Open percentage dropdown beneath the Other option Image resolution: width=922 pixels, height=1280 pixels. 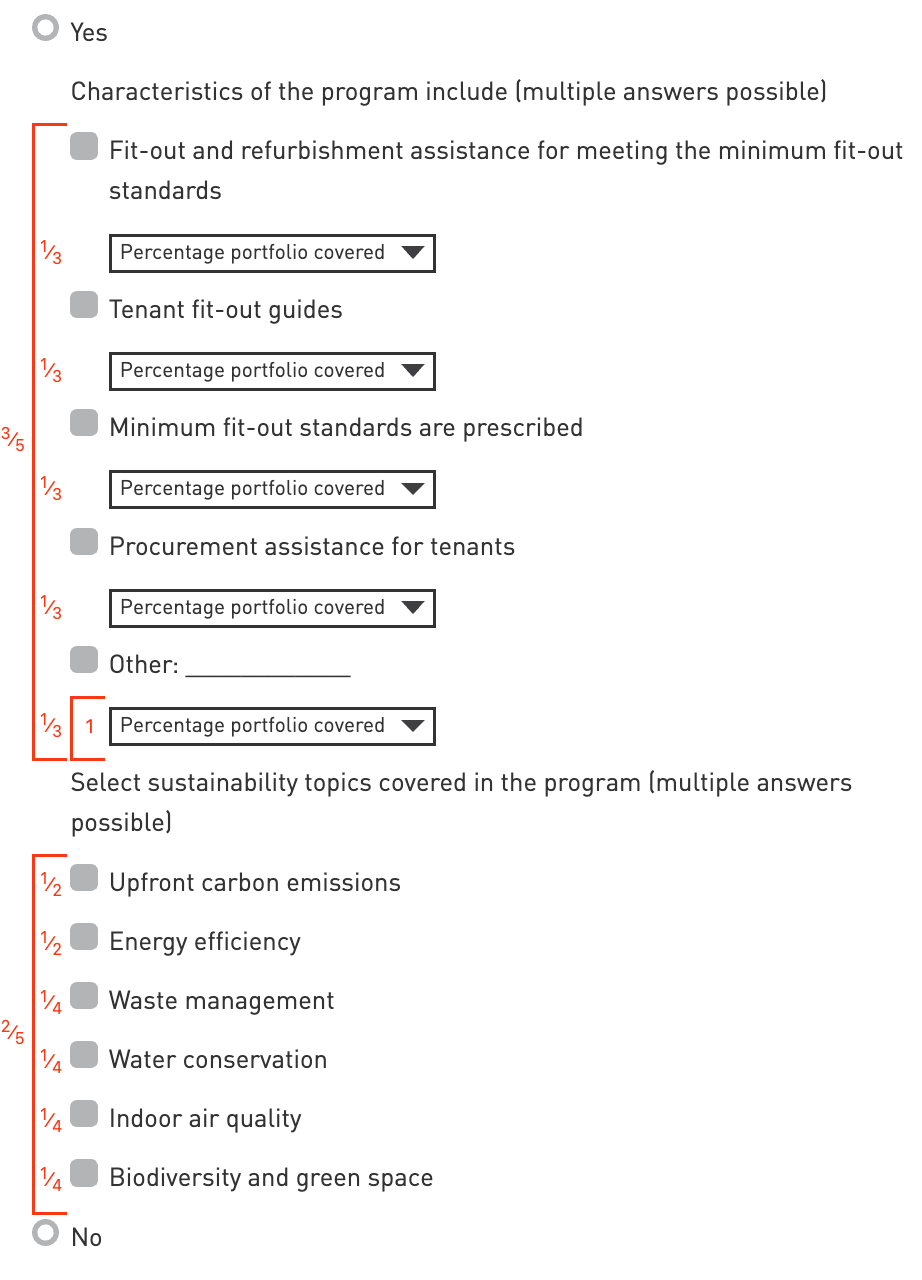point(272,726)
